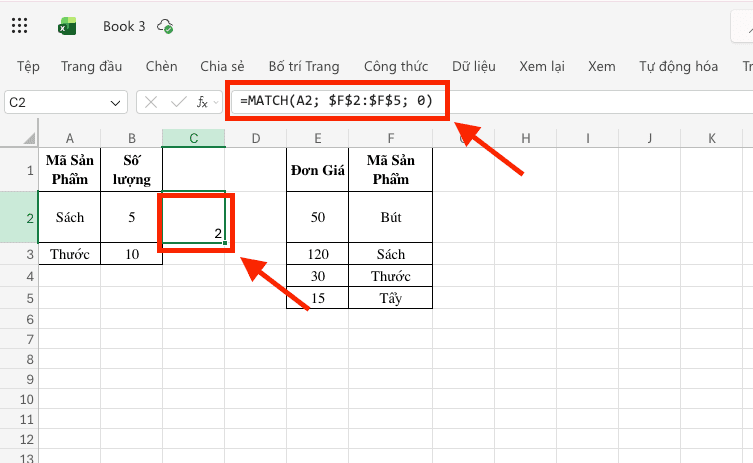
Task: Select row 9 header
Action: pyautogui.click(x=19, y=379)
